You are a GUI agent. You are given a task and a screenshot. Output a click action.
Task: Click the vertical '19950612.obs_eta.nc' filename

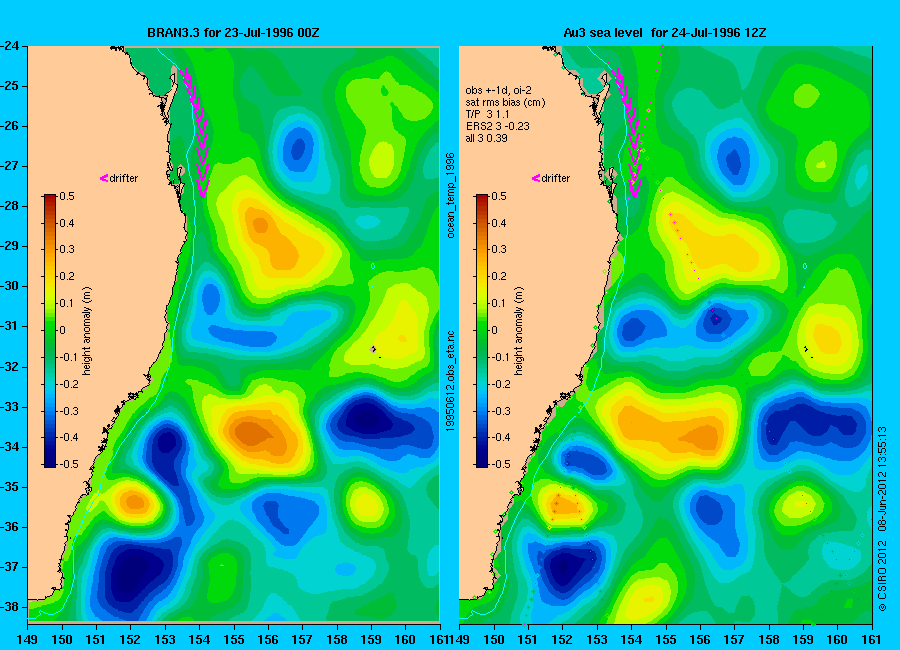(451, 381)
